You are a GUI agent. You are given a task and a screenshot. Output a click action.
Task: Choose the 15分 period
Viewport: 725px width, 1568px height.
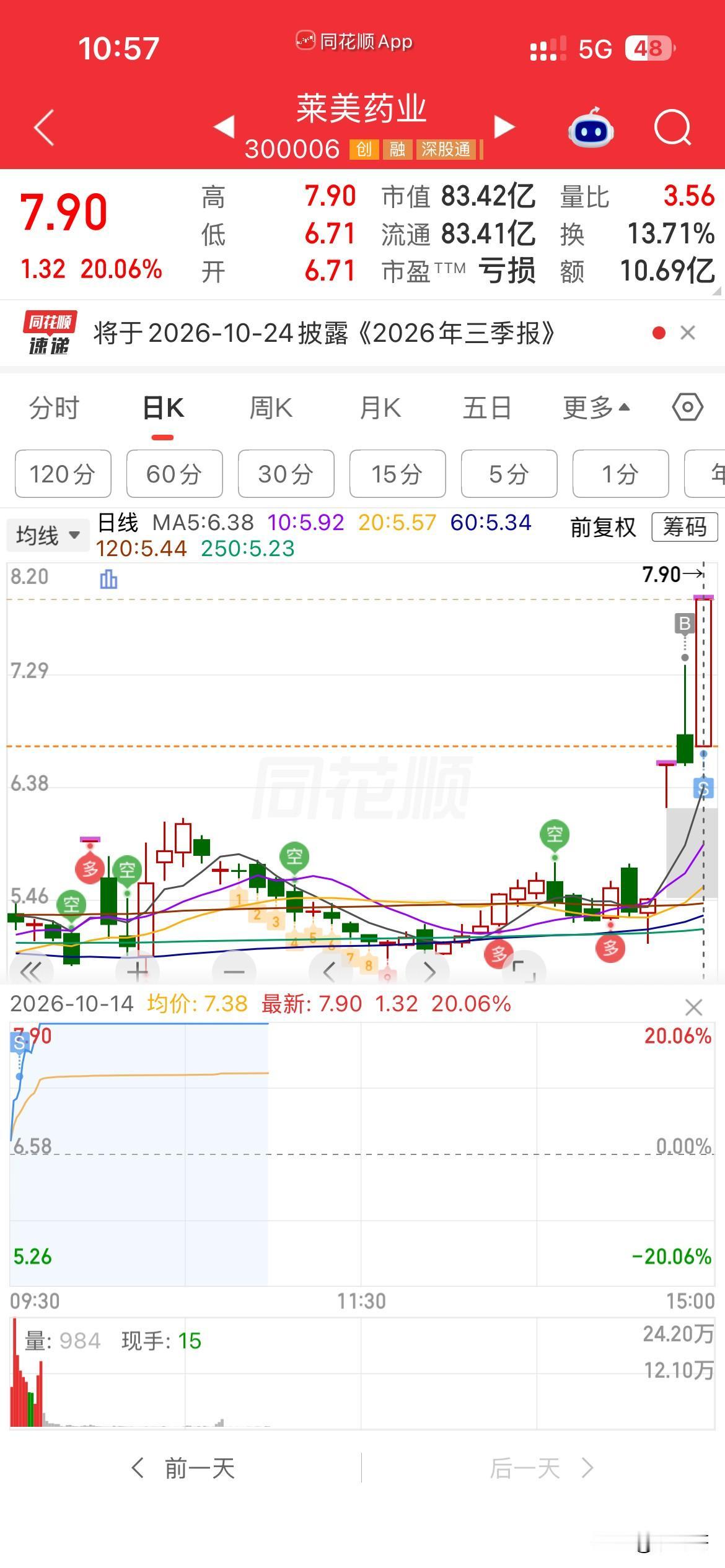coord(398,474)
